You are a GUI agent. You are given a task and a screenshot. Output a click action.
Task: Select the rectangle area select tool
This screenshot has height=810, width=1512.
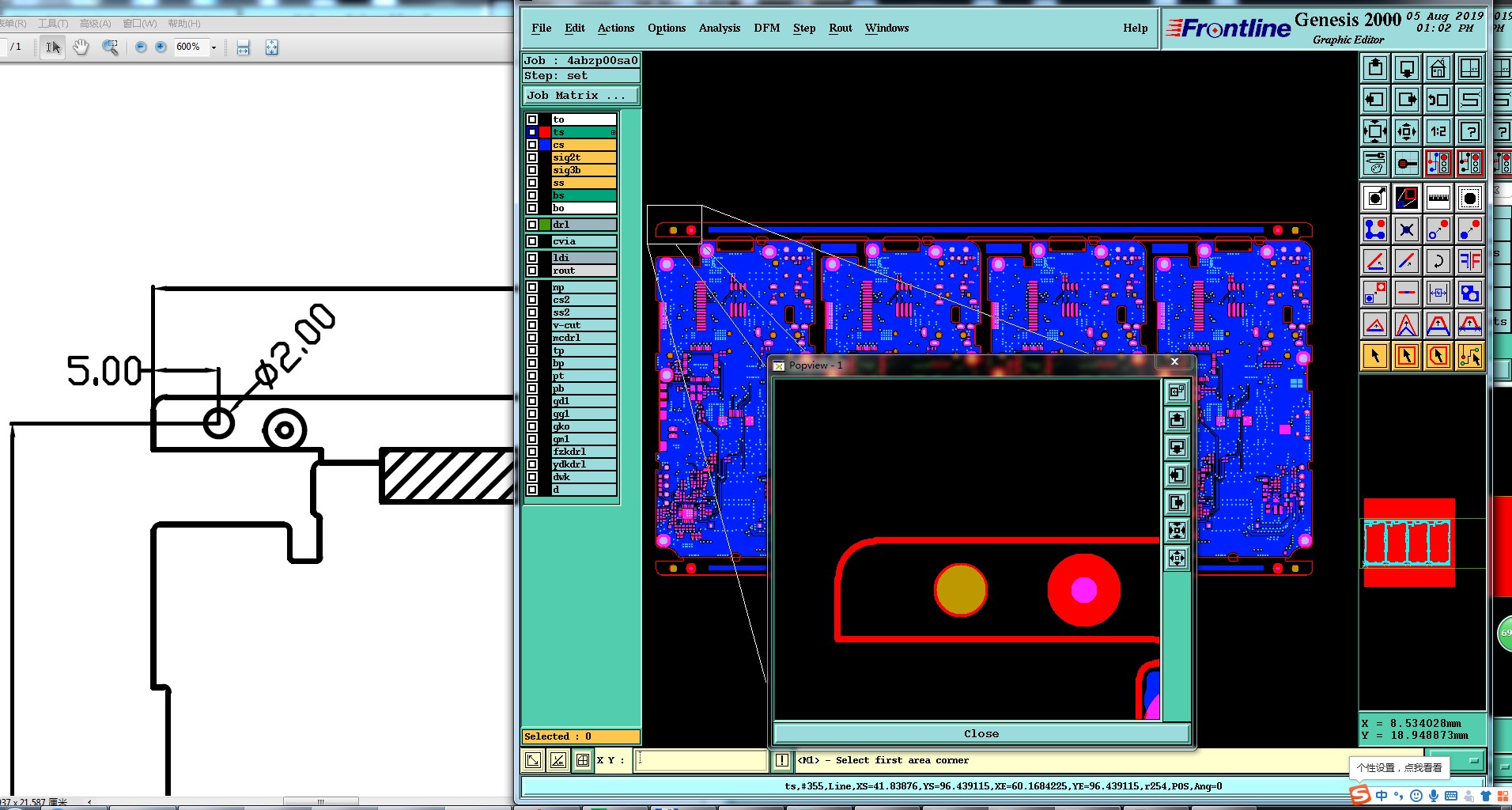[1407, 356]
